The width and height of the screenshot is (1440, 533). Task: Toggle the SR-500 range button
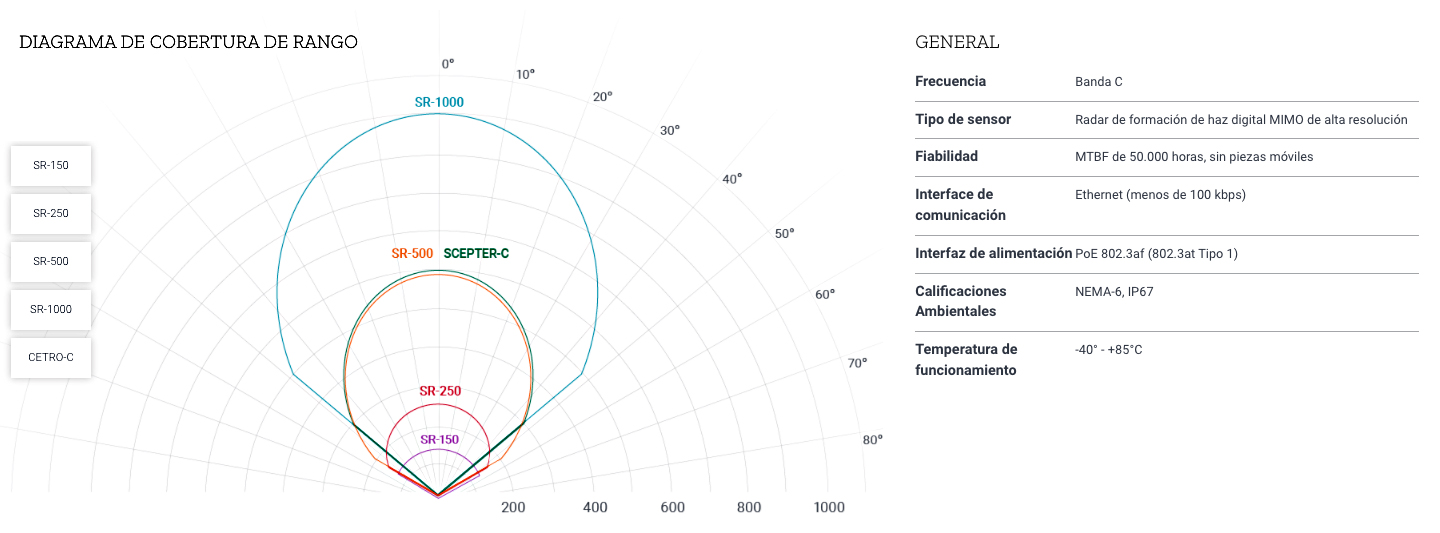[x=51, y=261]
